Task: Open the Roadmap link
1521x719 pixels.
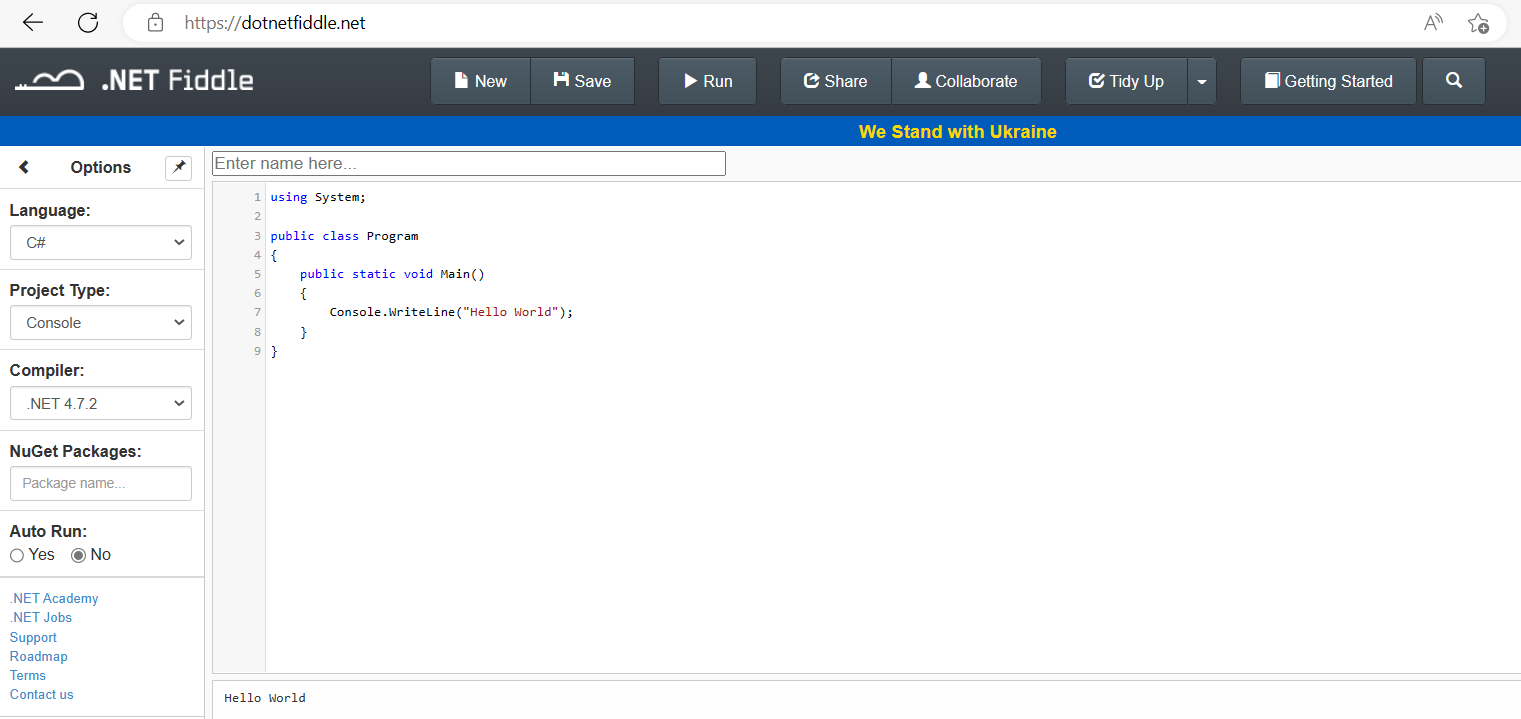Action: click(x=39, y=656)
